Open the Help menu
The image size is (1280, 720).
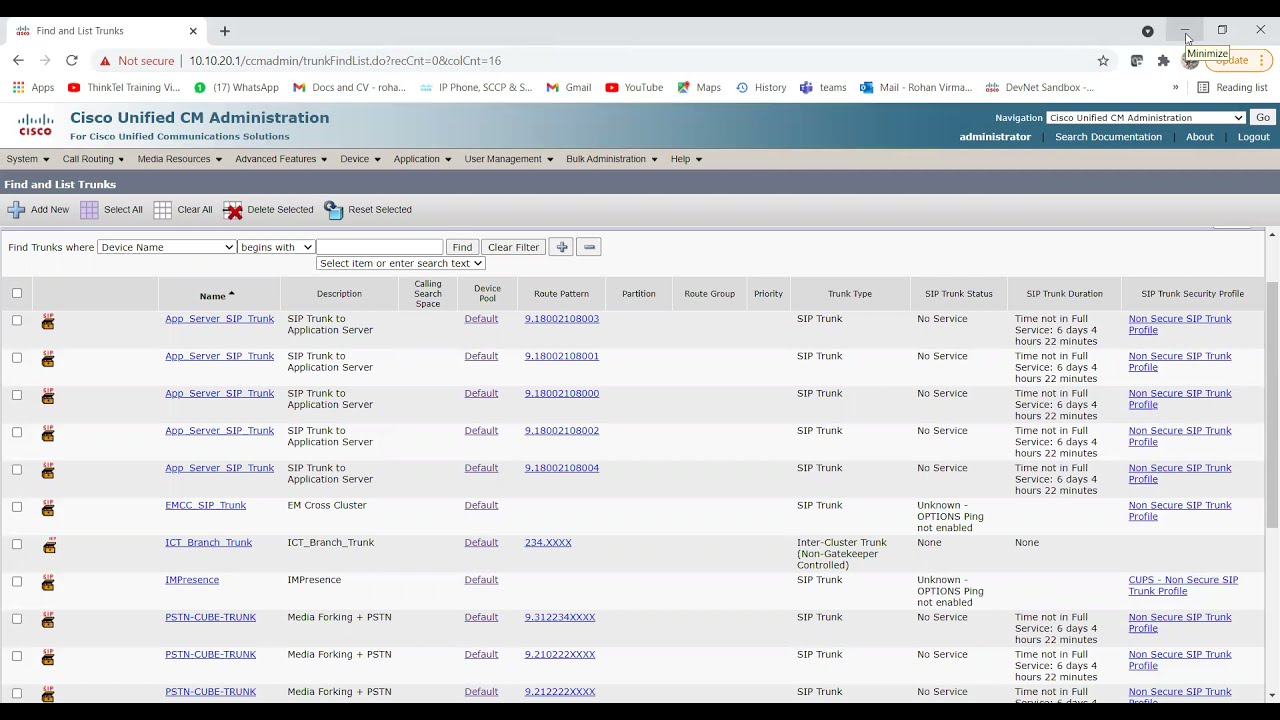[686, 159]
